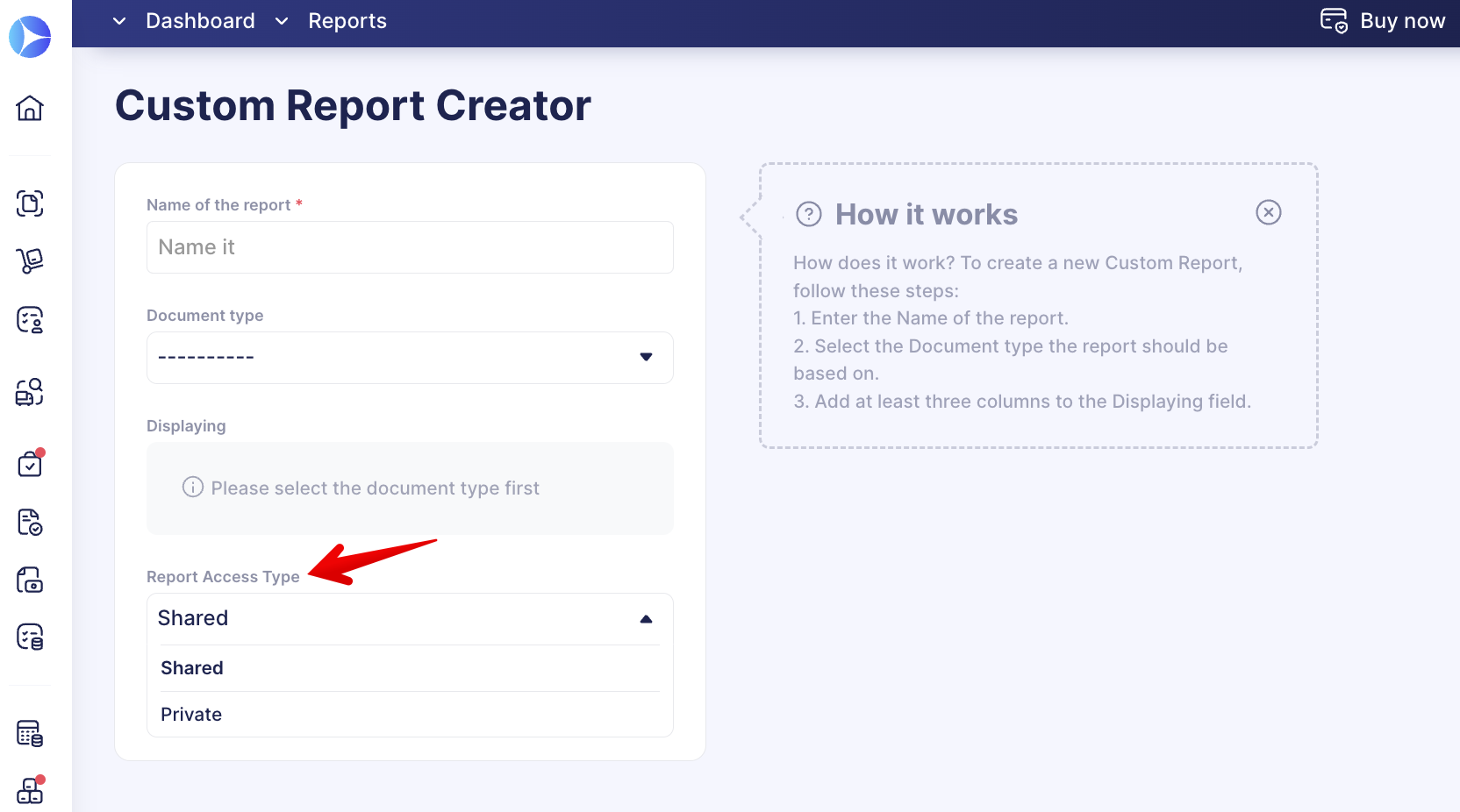Open the scan document sidebar icon
Image resolution: width=1460 pixels, height=812 pixels.
coord(30,203)
